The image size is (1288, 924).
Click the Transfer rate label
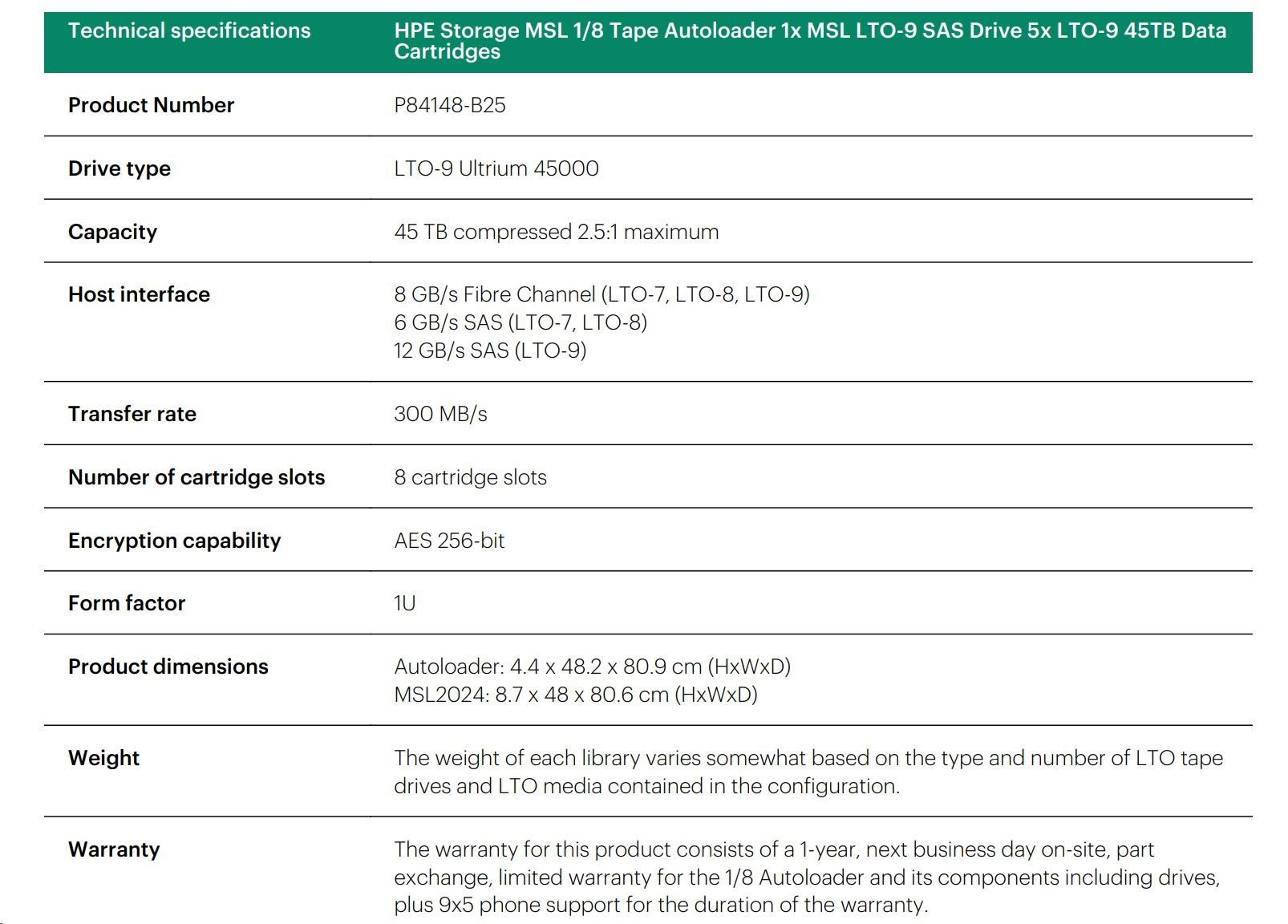132,414
